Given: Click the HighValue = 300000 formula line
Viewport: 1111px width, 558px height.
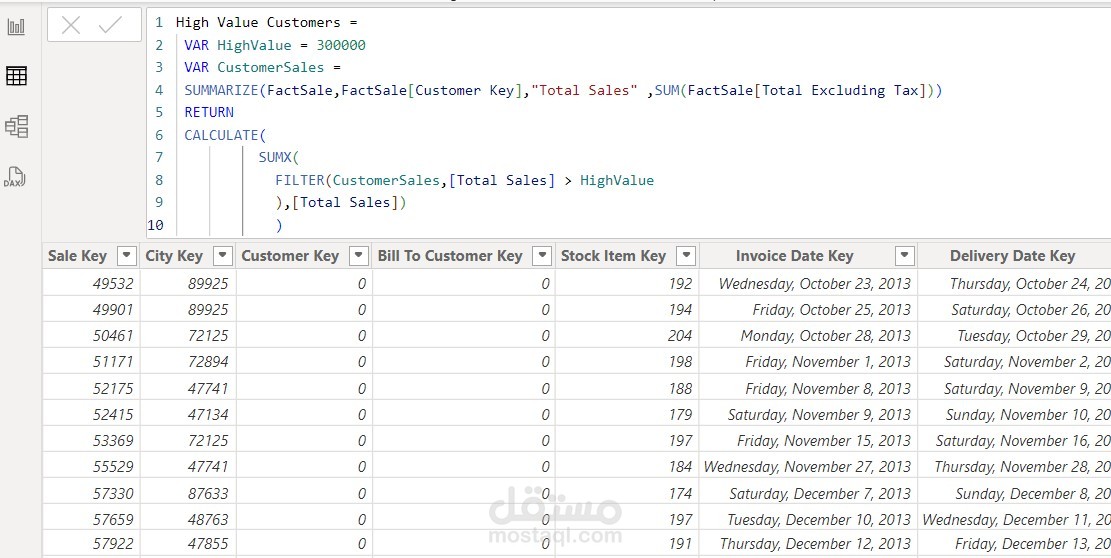Looking at the screenshot, I should 275,45.
